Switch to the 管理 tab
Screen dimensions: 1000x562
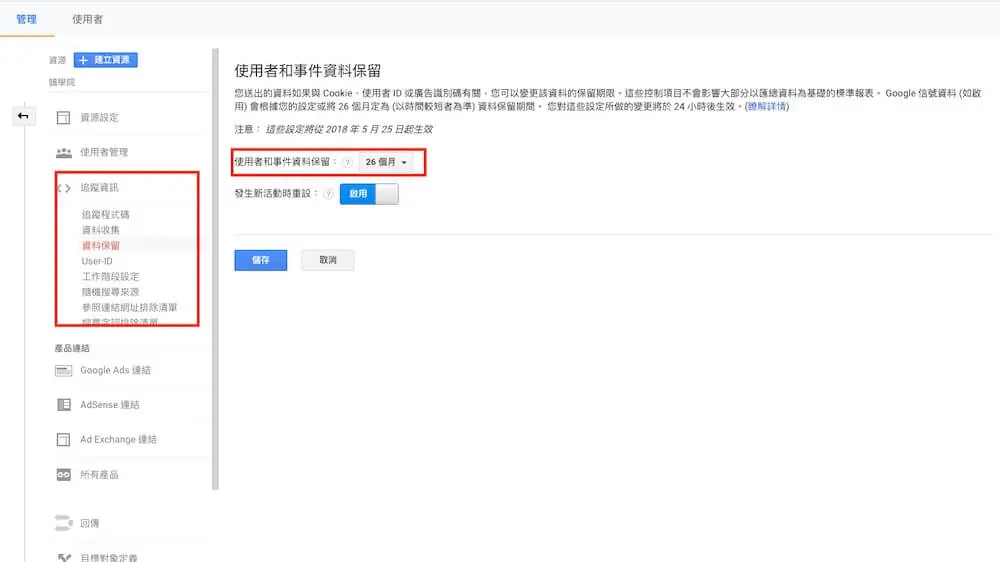pyautogui.click(x=26, y=19)
